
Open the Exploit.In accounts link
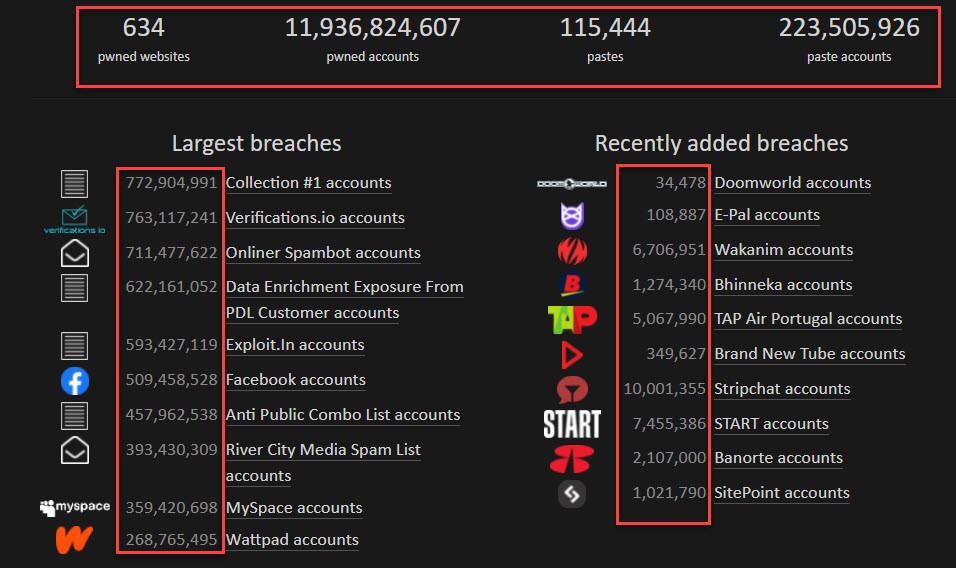tap(295, 345)
